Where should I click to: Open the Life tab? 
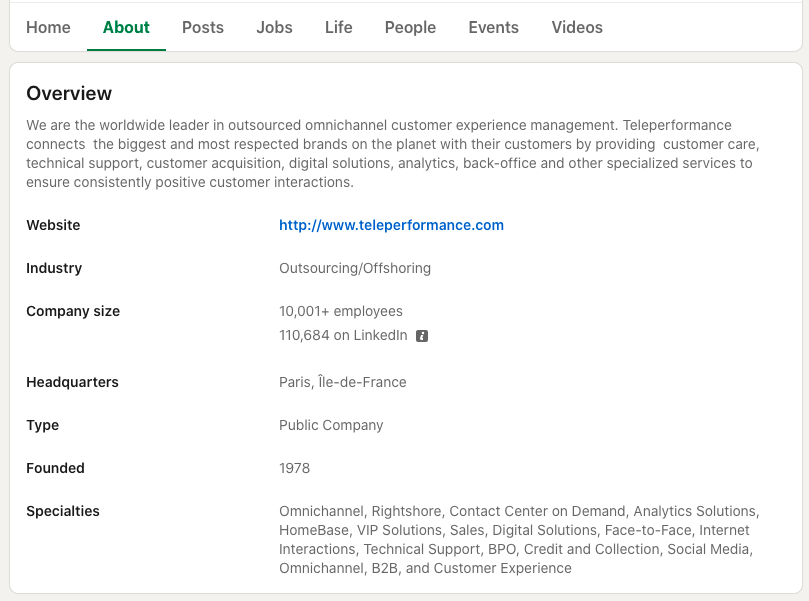pos(338,27)
